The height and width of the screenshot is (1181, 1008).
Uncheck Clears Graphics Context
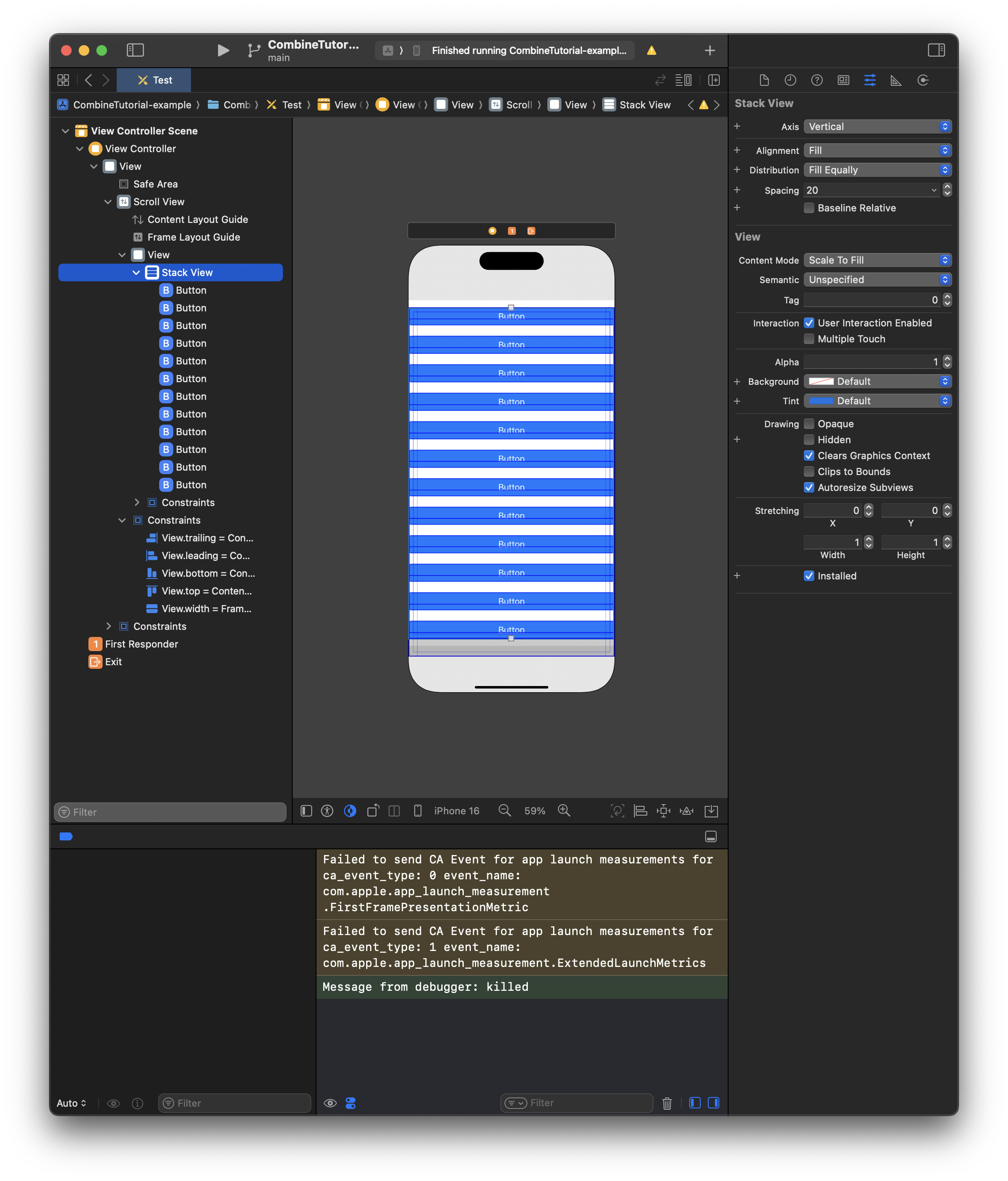coord(809,456)
